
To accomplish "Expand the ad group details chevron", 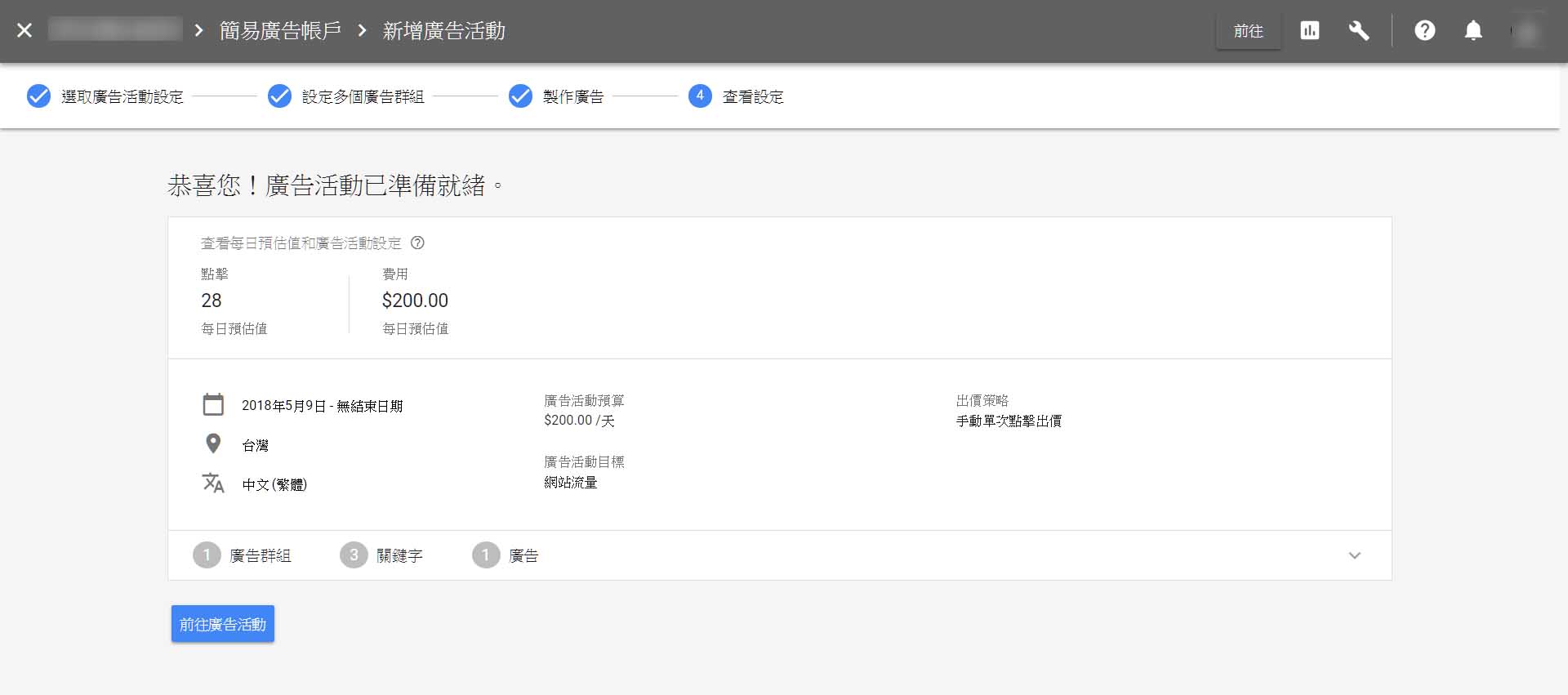I will (x=1355, y=555).
